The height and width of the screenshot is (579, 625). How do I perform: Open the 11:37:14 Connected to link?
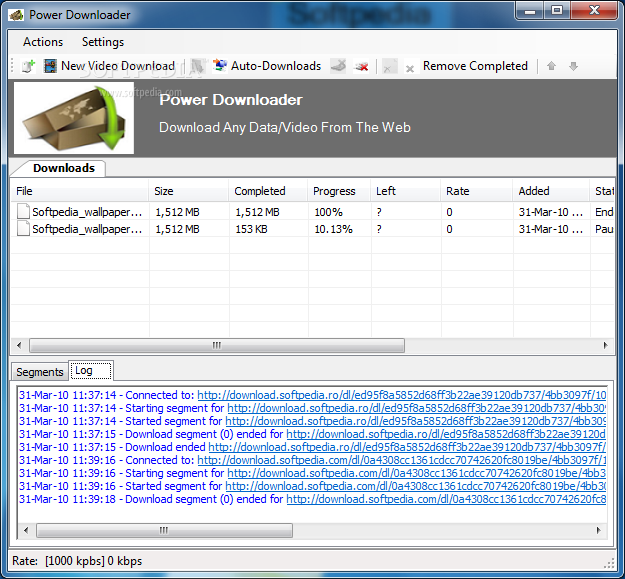click(x=402, y=395)
